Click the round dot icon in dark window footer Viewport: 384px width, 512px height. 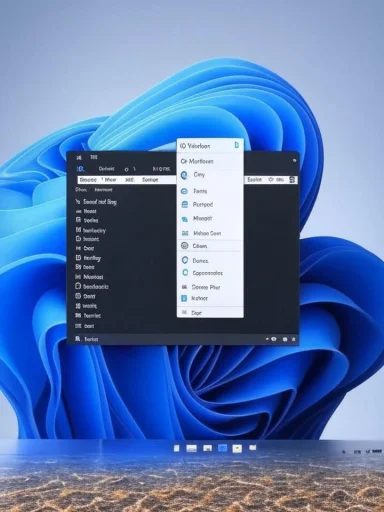285,339
